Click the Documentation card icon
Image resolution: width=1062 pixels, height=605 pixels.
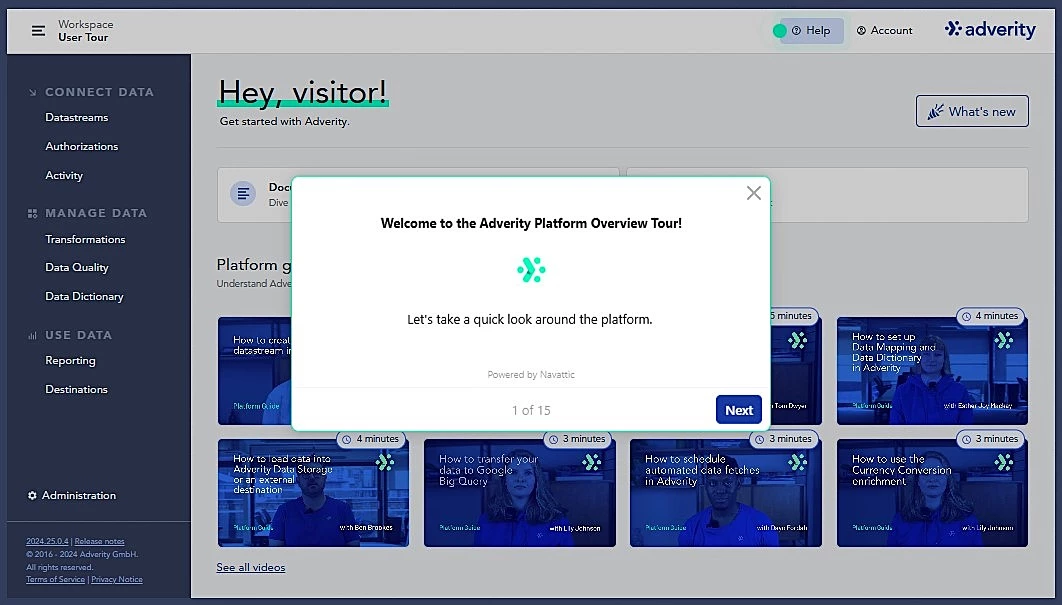pyautogui.click(x=242, y=194)
